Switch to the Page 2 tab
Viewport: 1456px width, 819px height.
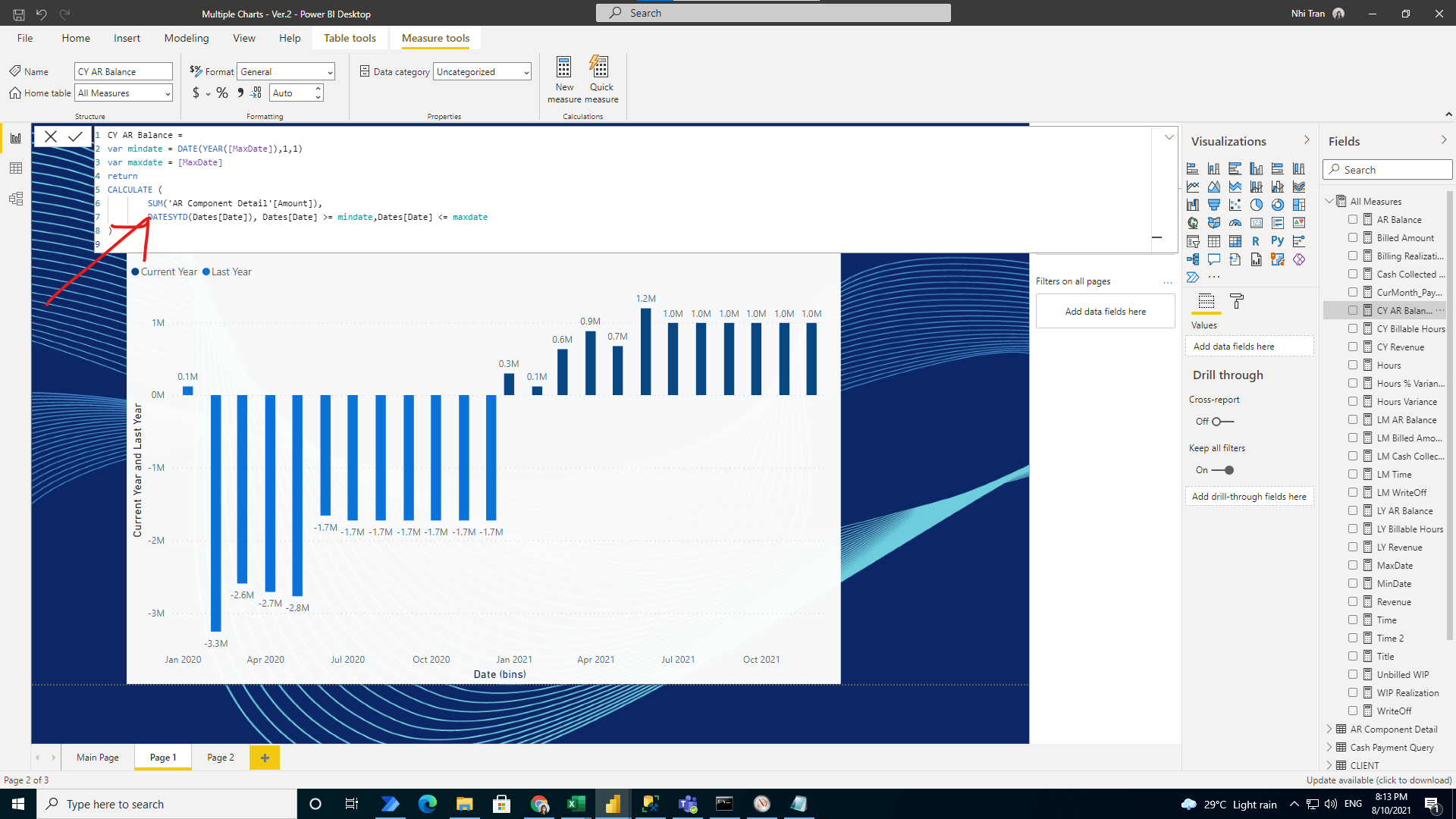click(221, 758)
